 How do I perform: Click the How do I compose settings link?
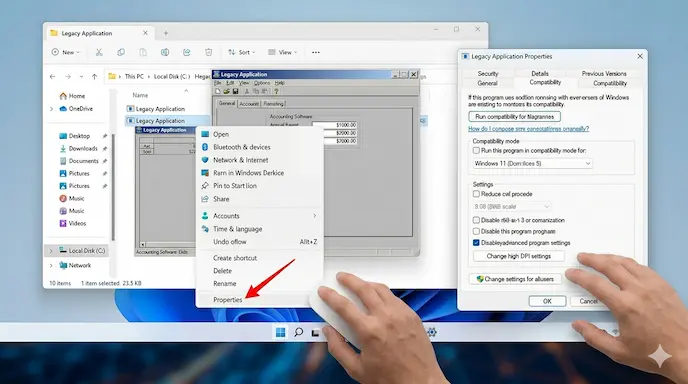coord(528,129)
